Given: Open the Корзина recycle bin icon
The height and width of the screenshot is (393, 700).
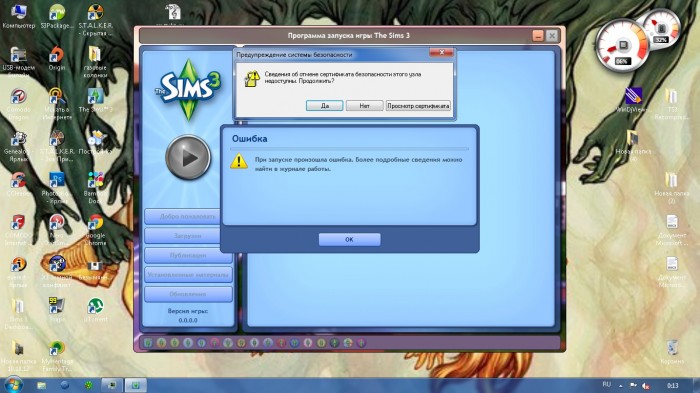Looking at the screenshot, I should 672,352.
